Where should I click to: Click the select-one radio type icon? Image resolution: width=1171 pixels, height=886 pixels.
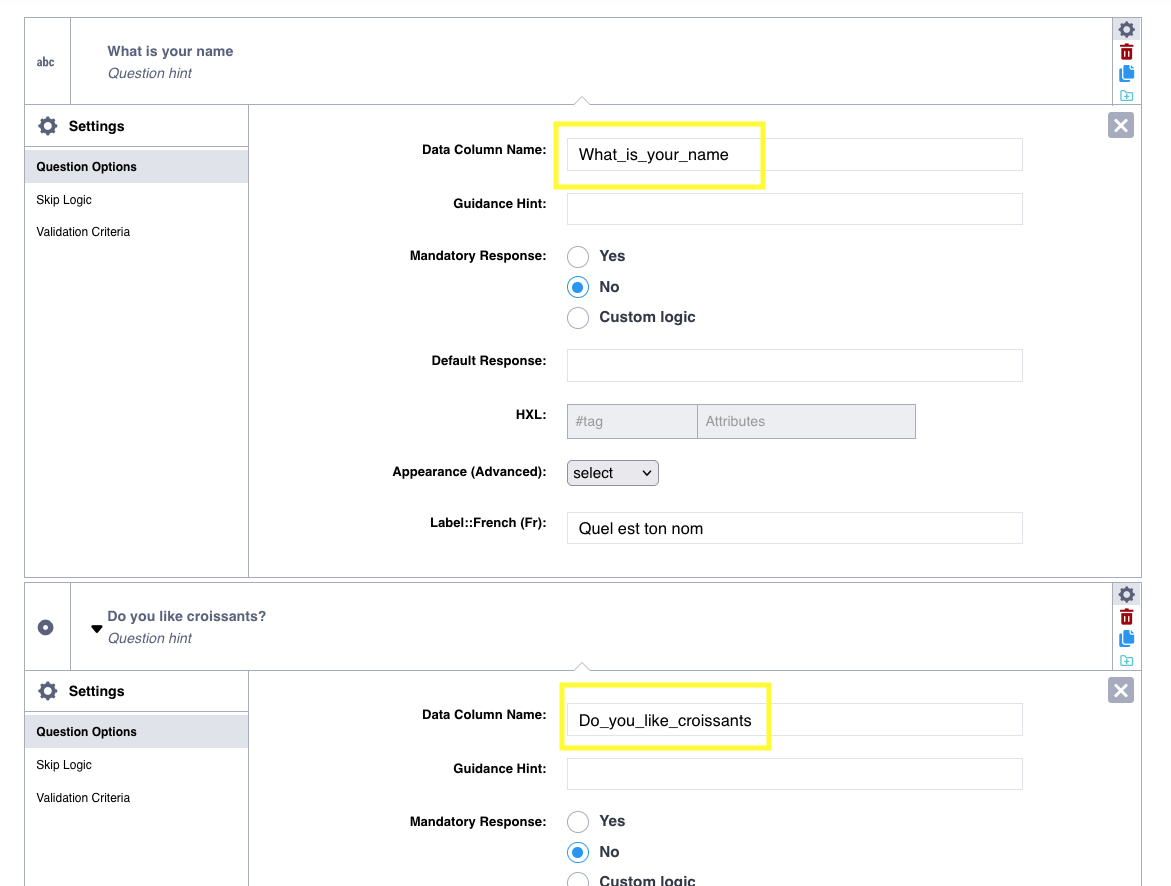click(x=46, y=627)
